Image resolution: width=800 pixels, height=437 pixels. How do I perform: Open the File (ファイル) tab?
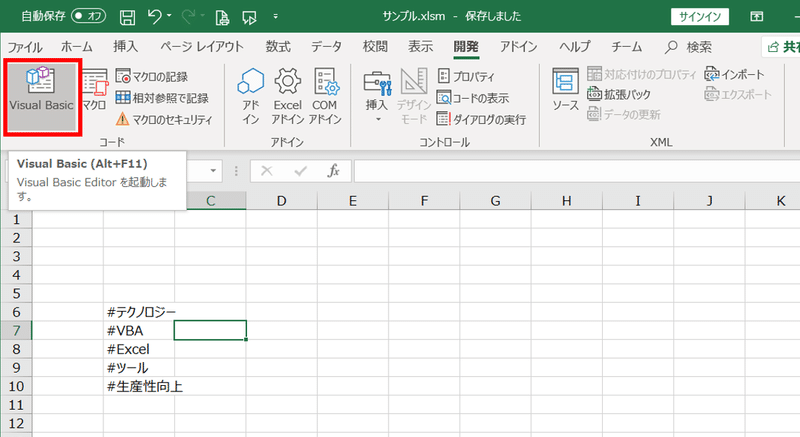click(24, 47)
